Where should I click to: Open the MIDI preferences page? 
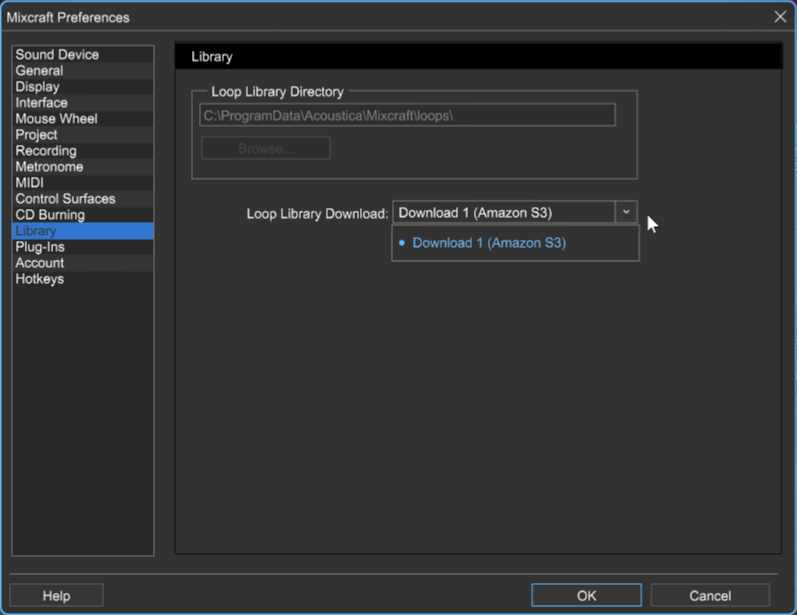click(x=83, y=183)
